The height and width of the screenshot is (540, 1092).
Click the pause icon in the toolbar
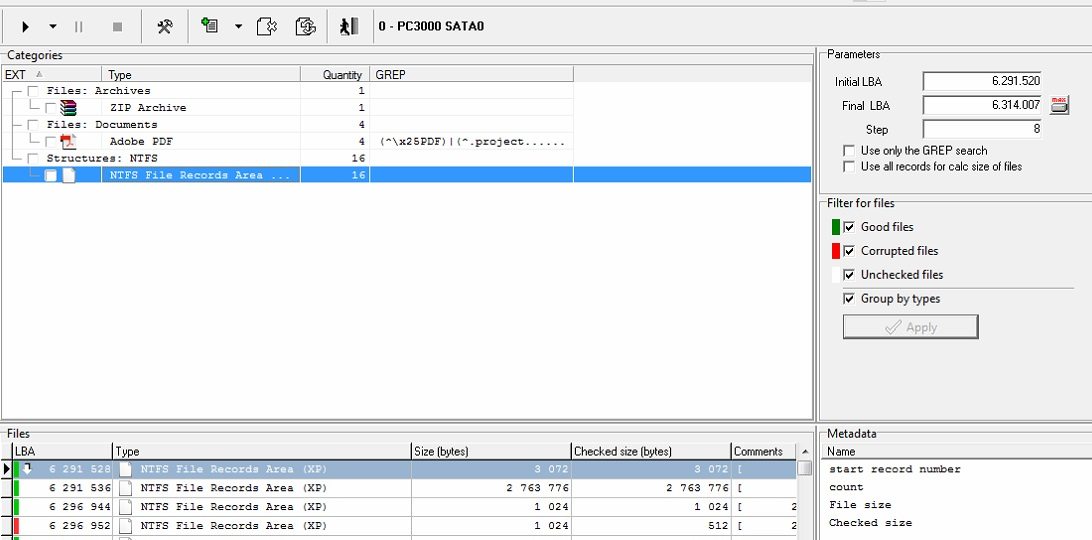78,26
